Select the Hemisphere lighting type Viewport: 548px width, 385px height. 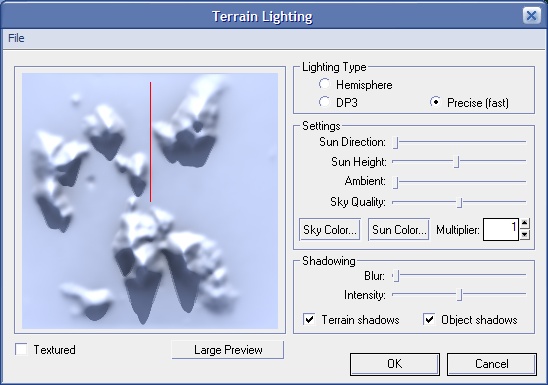(x=324, y=84)
